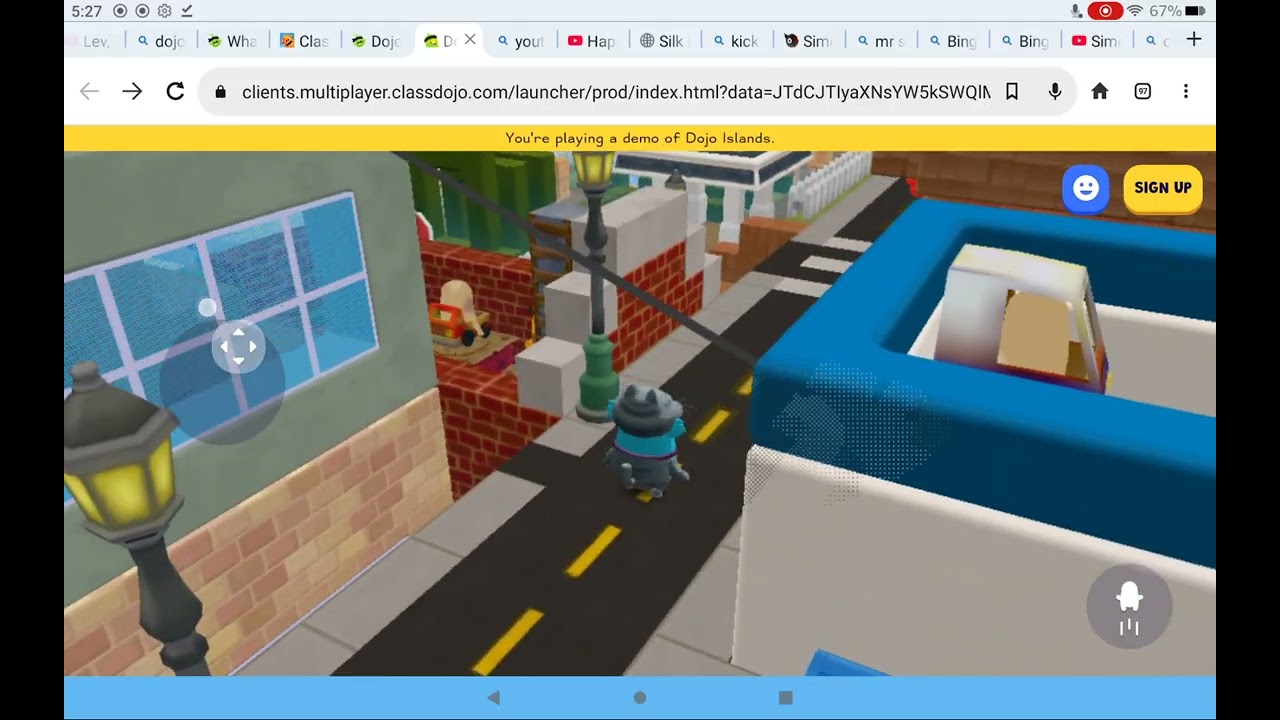Screen dimensions: 1280x720
Task: Switch to the "yout" search tab
Action: [x=521, y=41]
